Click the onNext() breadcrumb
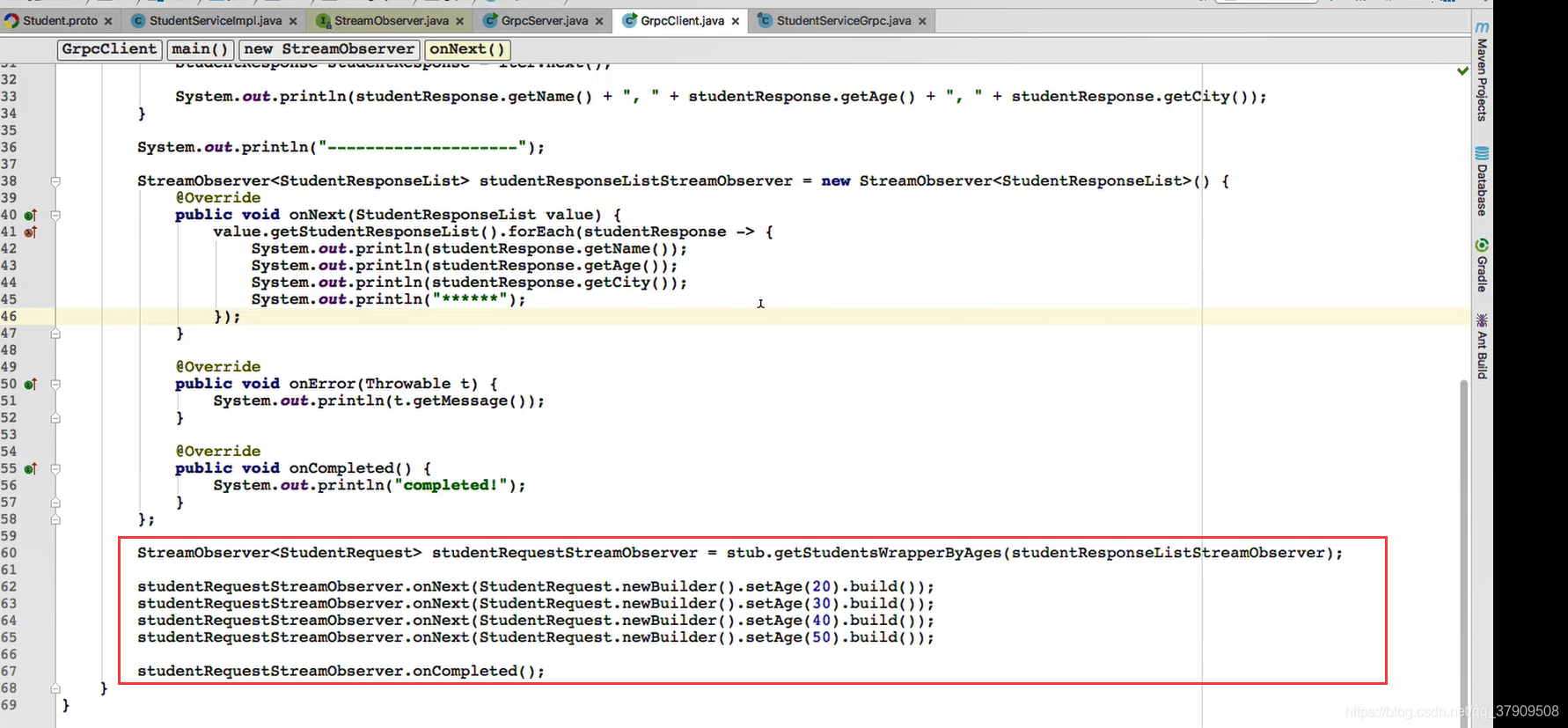Screen dimensions: 1568x728 point(467,49)
